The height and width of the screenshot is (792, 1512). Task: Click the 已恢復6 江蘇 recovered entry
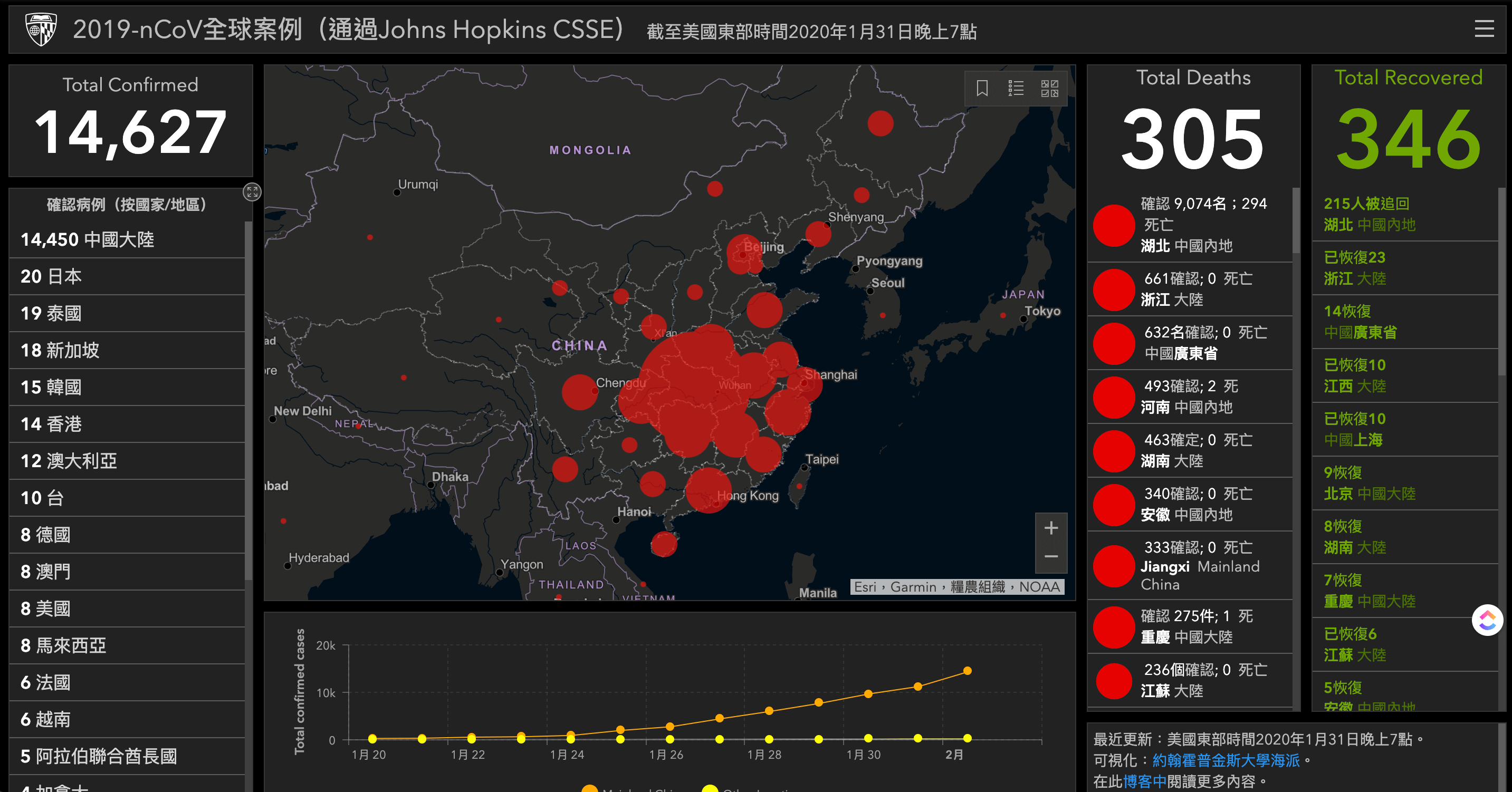tap(1405, 645)
